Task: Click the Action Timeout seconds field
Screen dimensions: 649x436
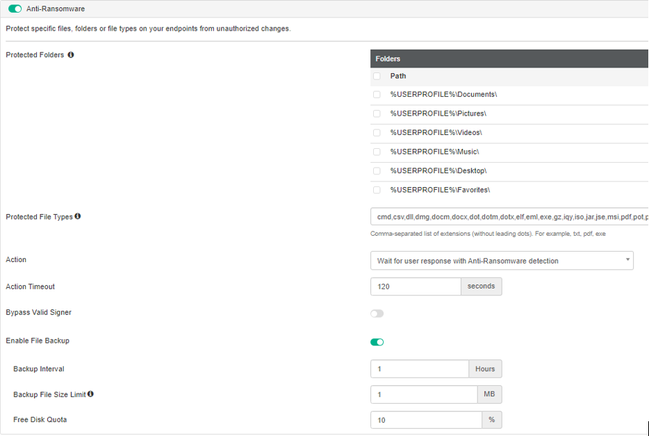Action: 415,287
